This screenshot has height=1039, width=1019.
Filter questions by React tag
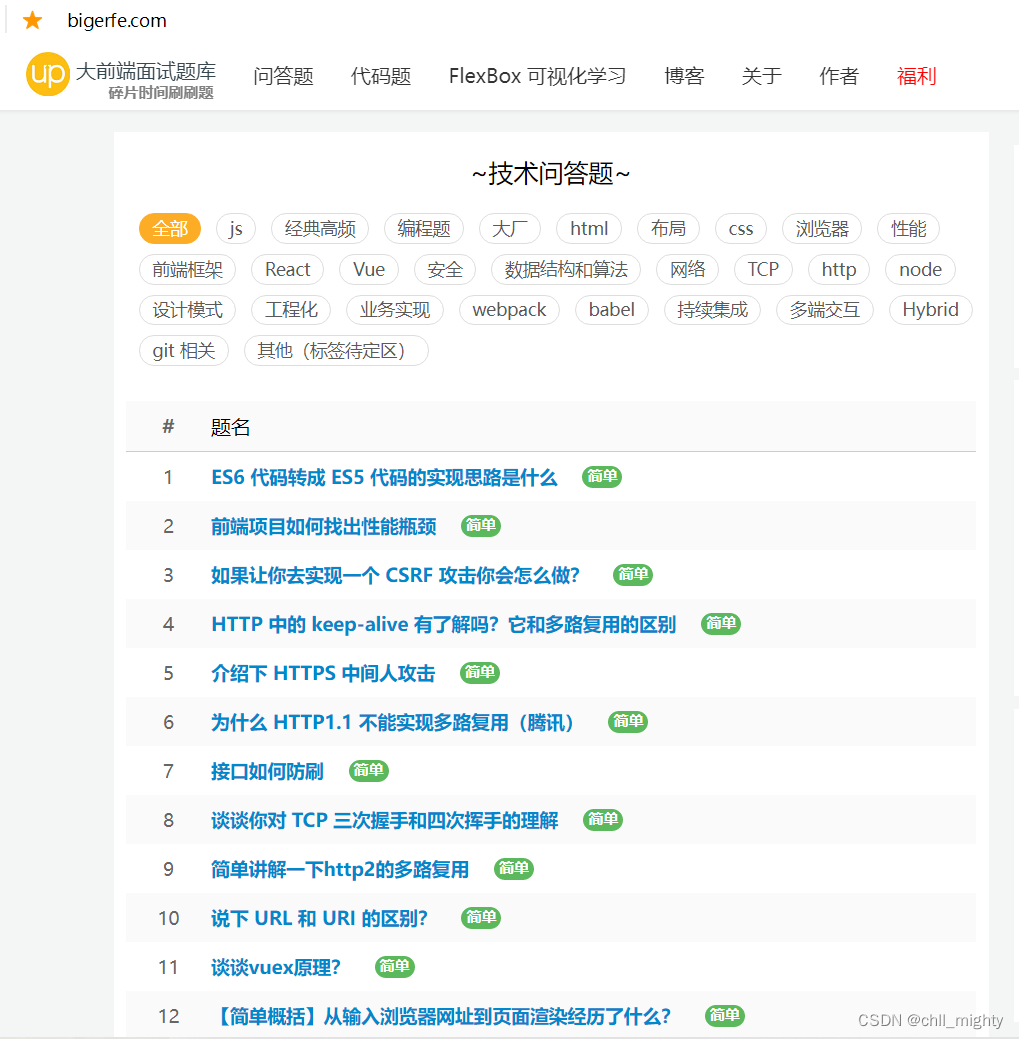click(x=287, y=269)
